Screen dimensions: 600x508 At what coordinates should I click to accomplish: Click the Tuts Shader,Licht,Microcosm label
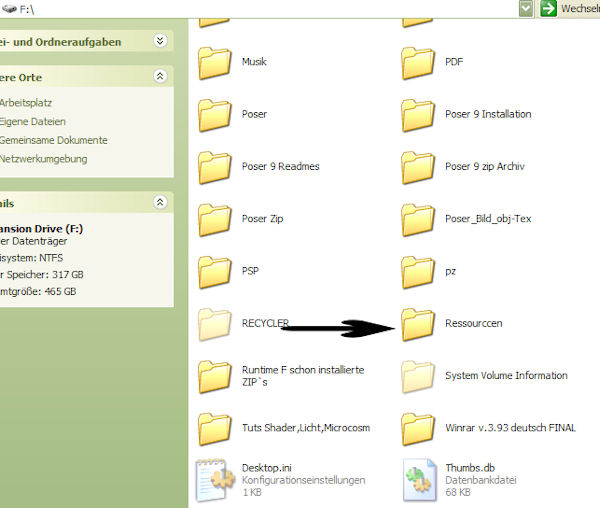point(306,428)
